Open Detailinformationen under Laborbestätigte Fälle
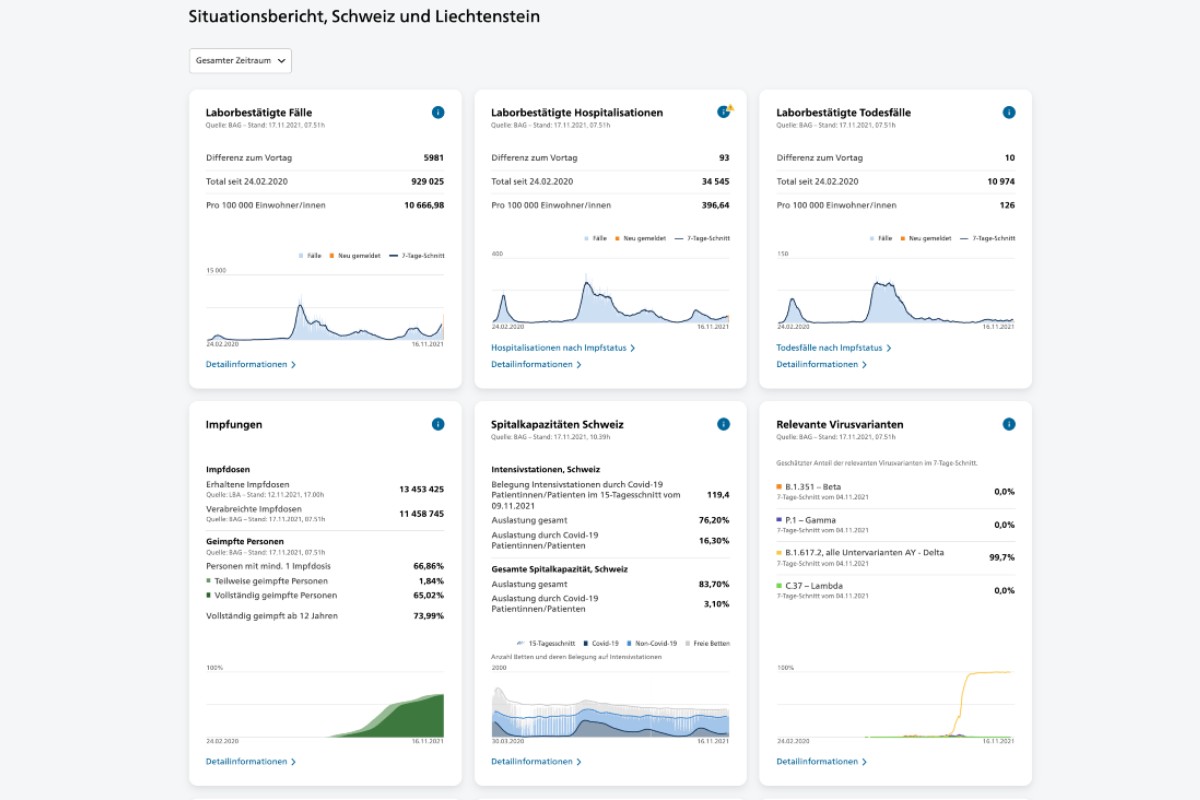 (x=251, y=365)
